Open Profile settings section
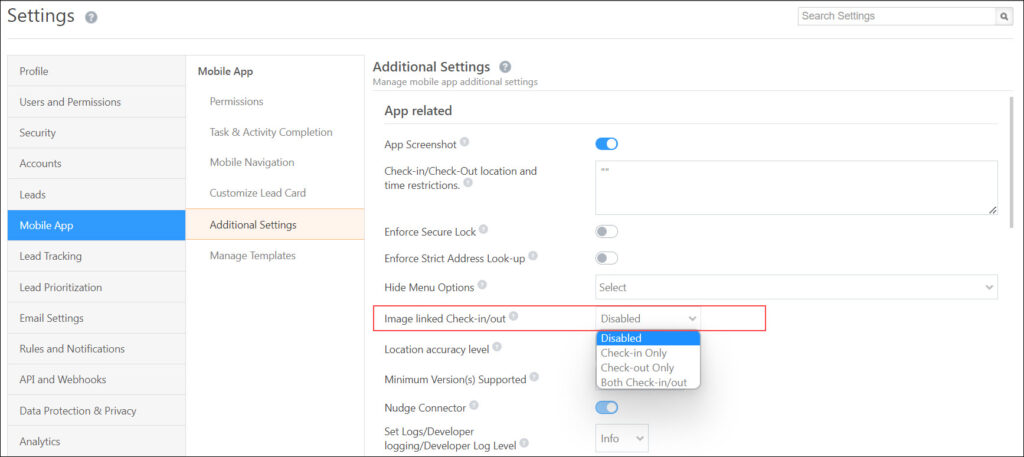This screenshot has width=1024, height=457. click(x=97, y=71)
